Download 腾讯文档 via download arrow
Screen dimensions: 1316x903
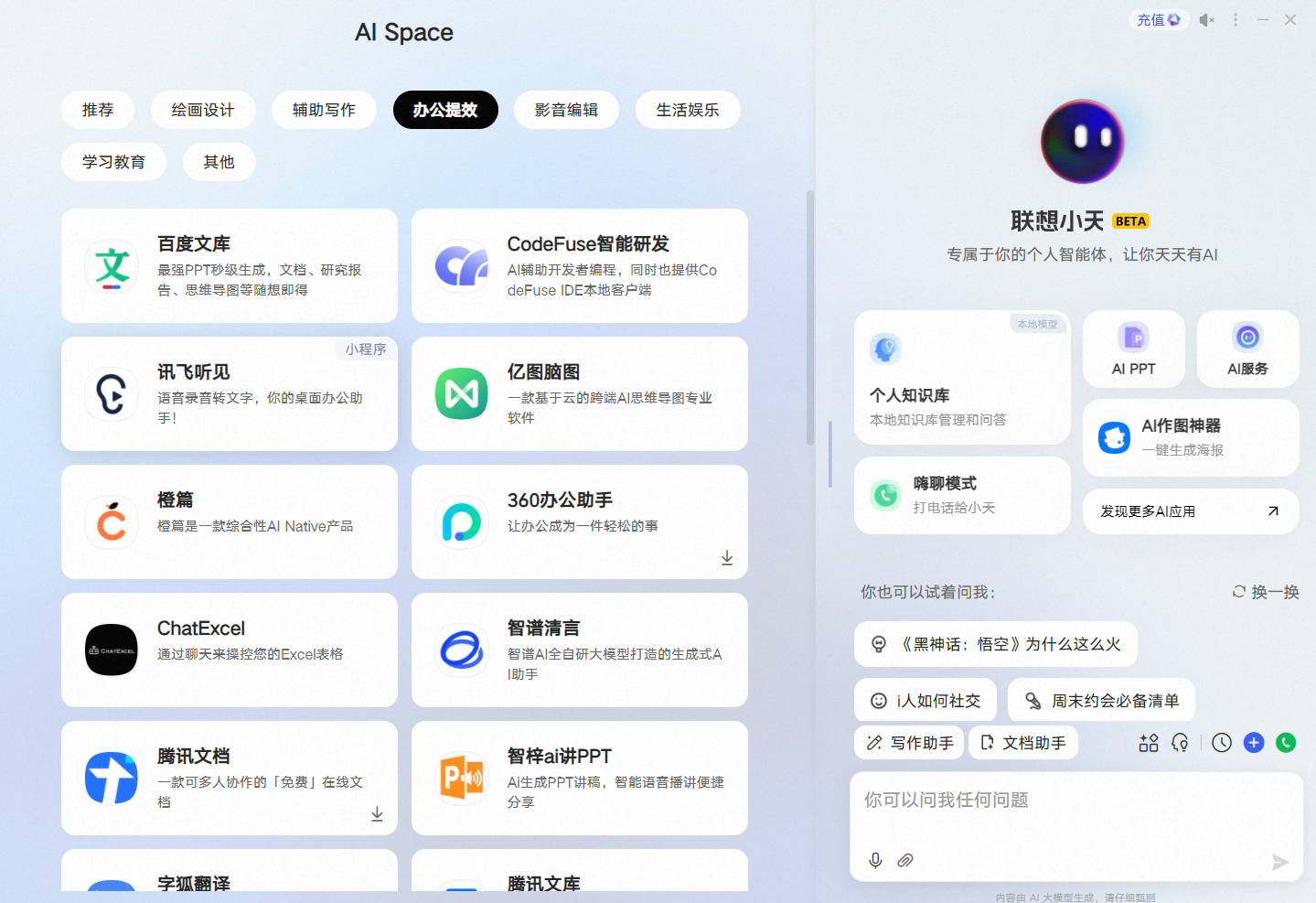[x=377, y=814]
